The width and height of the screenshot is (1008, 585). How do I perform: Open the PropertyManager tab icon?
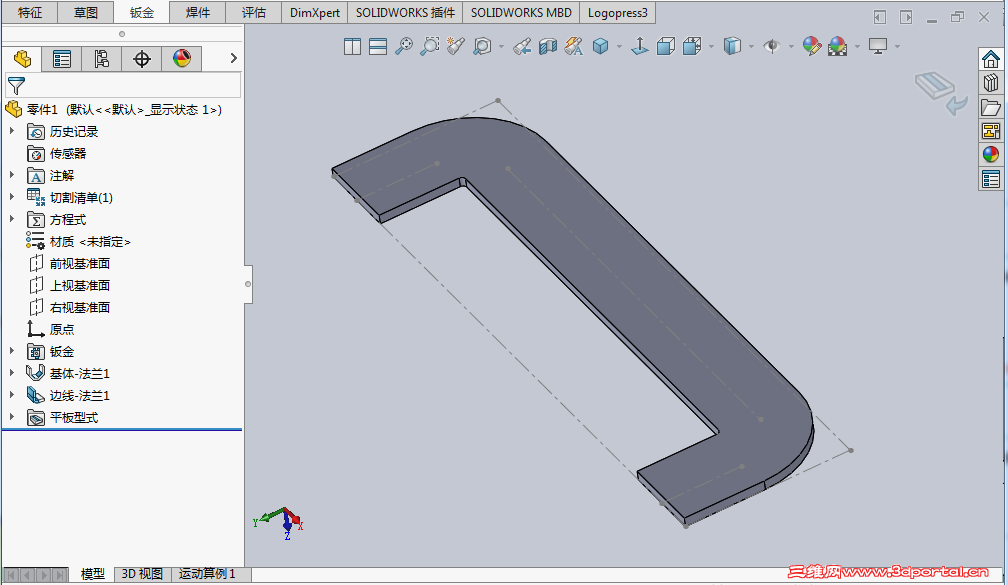click(x=62, y=59)
